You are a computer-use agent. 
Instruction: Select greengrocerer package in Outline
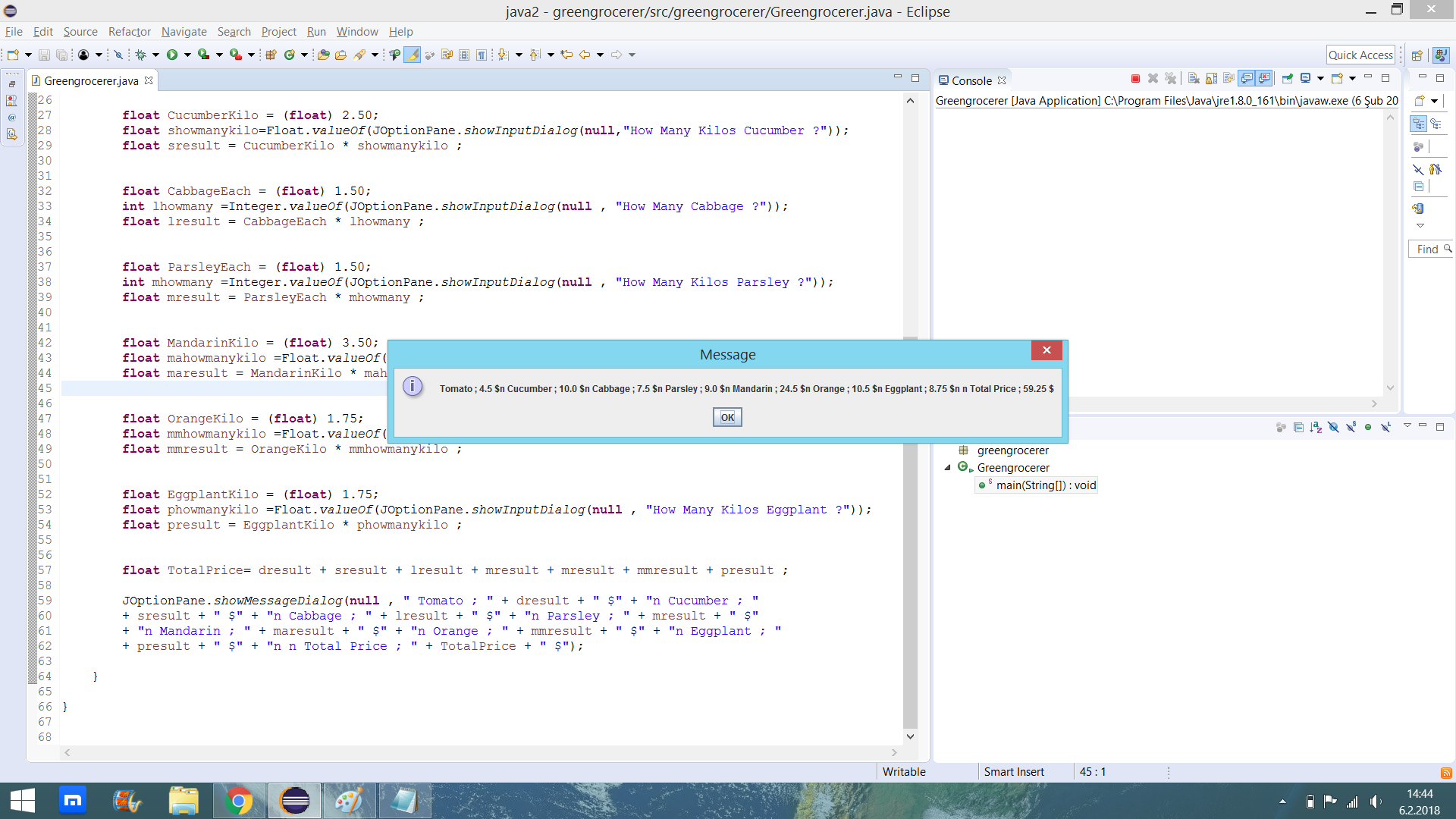click(1004, 450)
